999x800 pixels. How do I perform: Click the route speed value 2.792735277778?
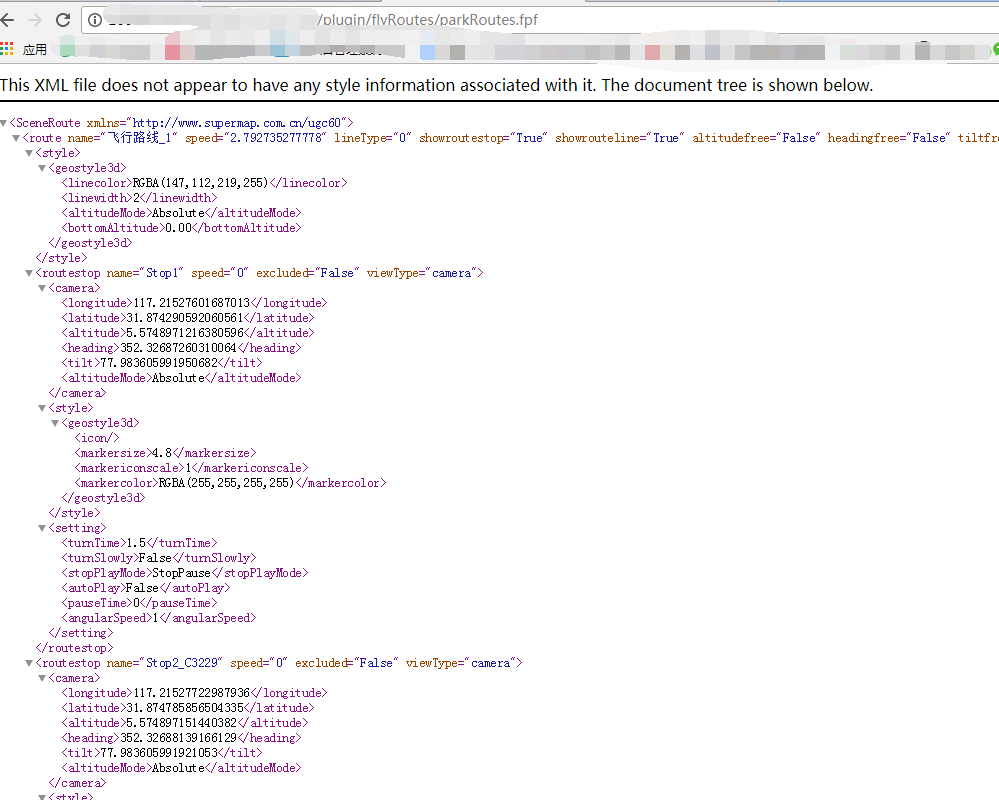point(277,138)
